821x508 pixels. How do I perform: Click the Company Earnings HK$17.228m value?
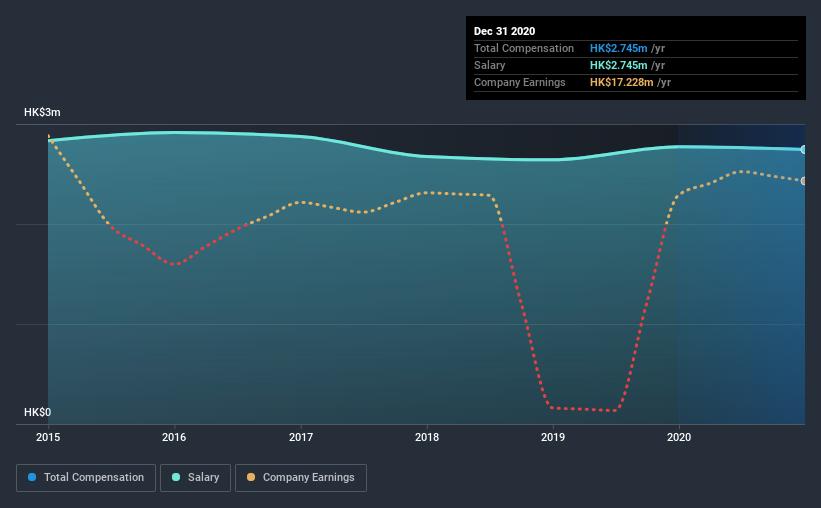[x=622, y=82]
